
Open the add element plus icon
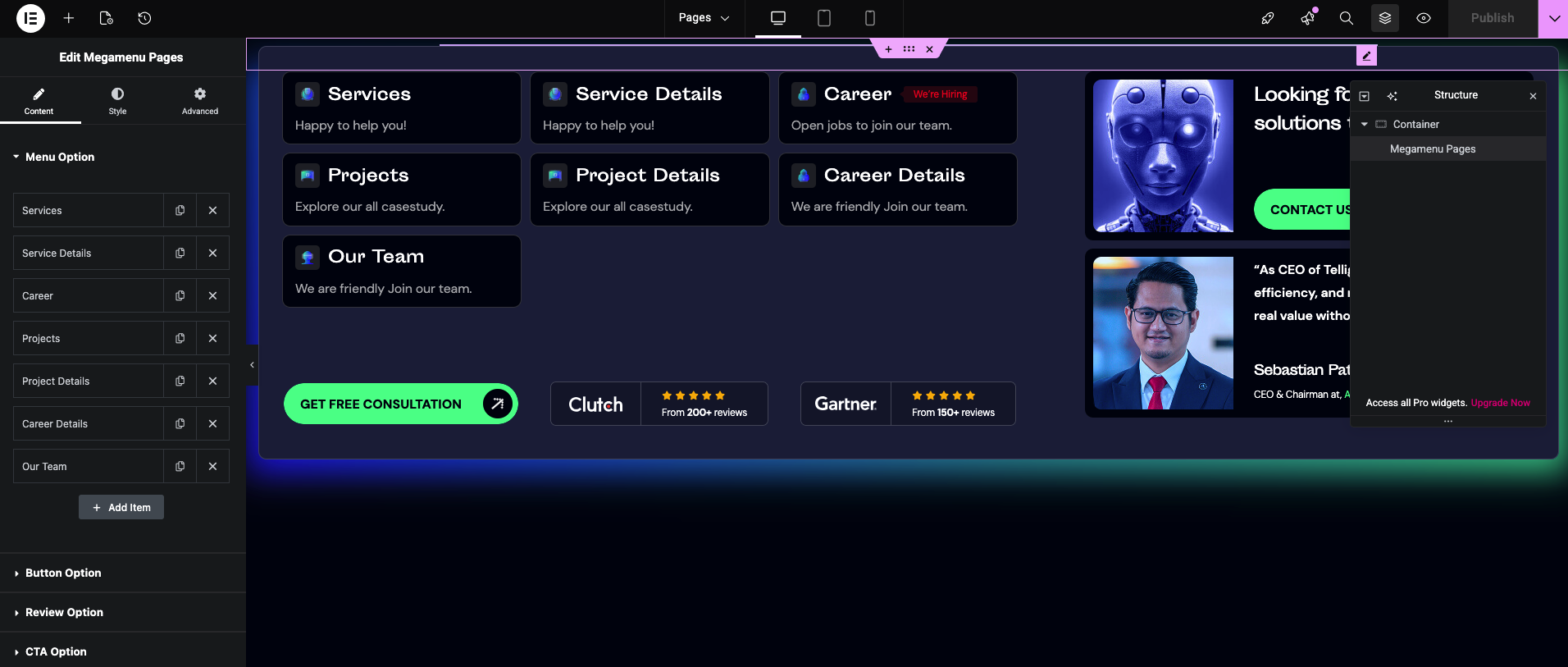click(x=69, y=18)
